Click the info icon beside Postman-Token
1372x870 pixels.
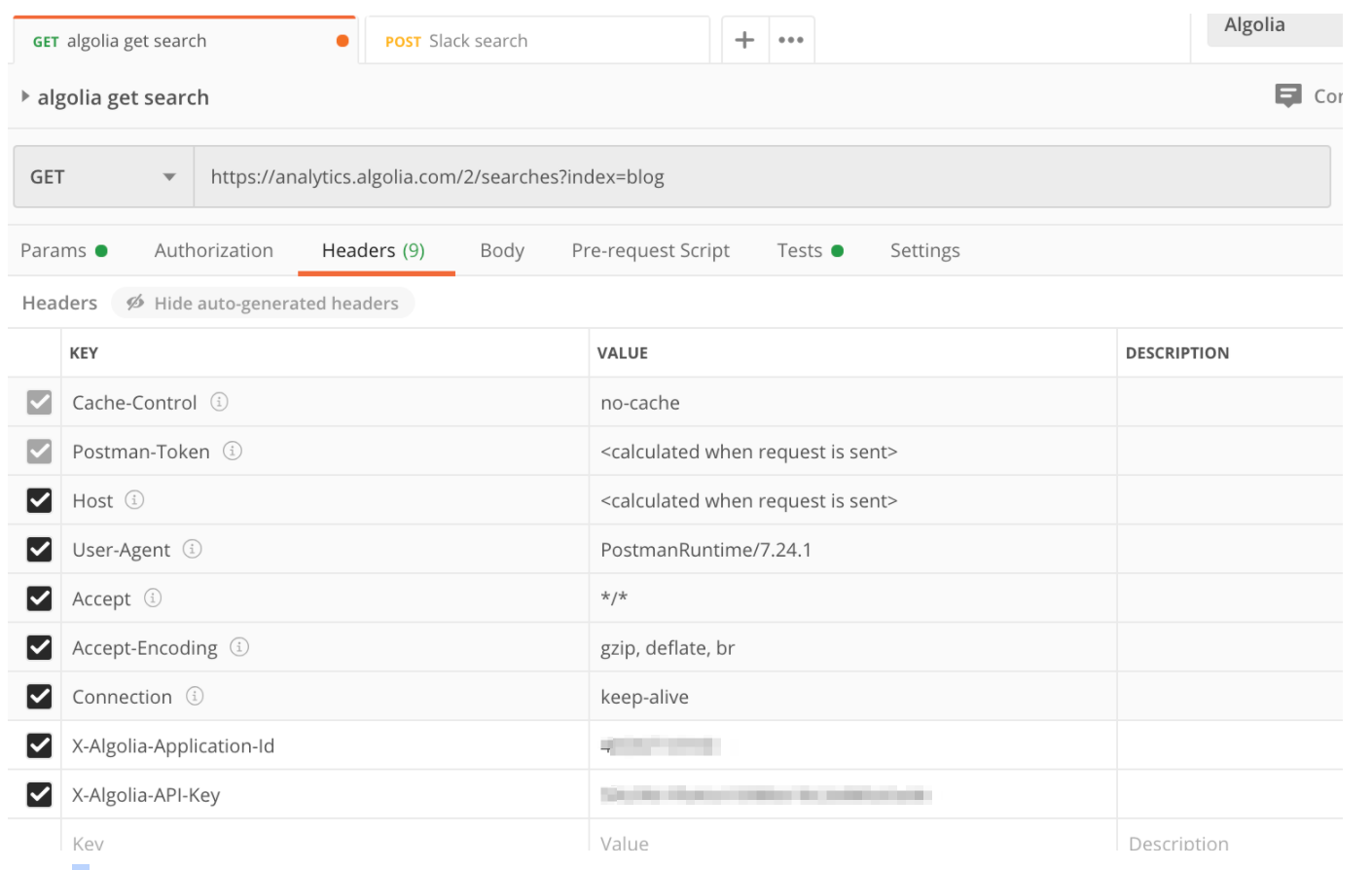click(x=233, y=451)
